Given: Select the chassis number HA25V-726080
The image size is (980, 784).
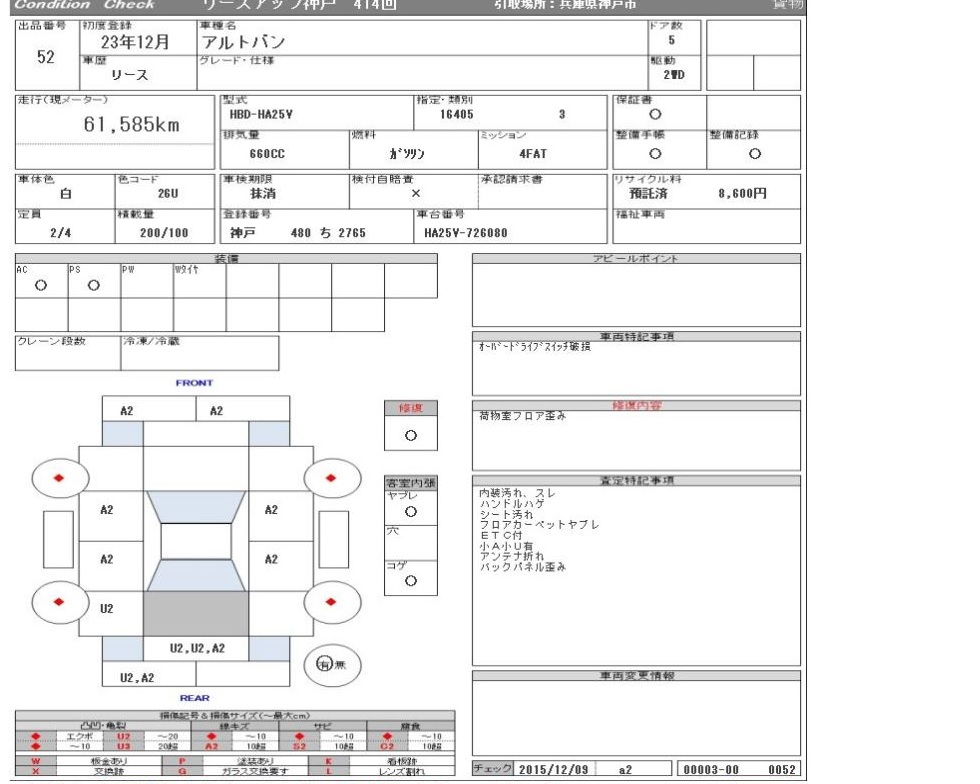Looking at the screenshot, I should (x=466, y=232).
